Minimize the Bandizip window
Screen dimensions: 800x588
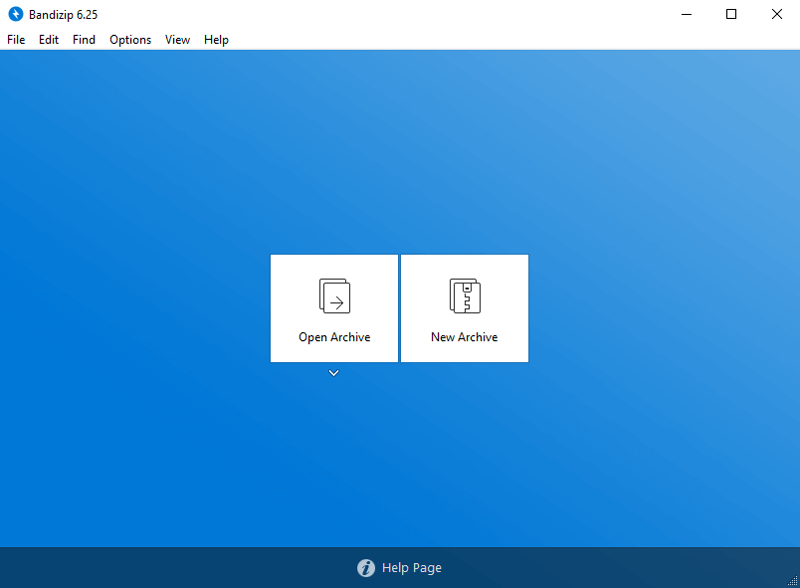pos(687,14)
